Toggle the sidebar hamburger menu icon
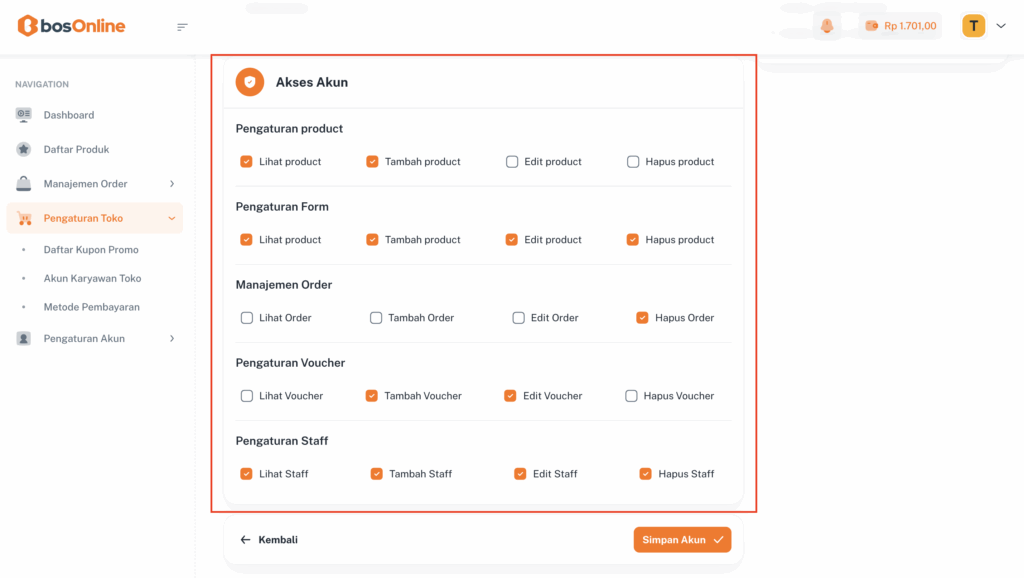This screenshot has width=1024, height=578. (182, 27)
